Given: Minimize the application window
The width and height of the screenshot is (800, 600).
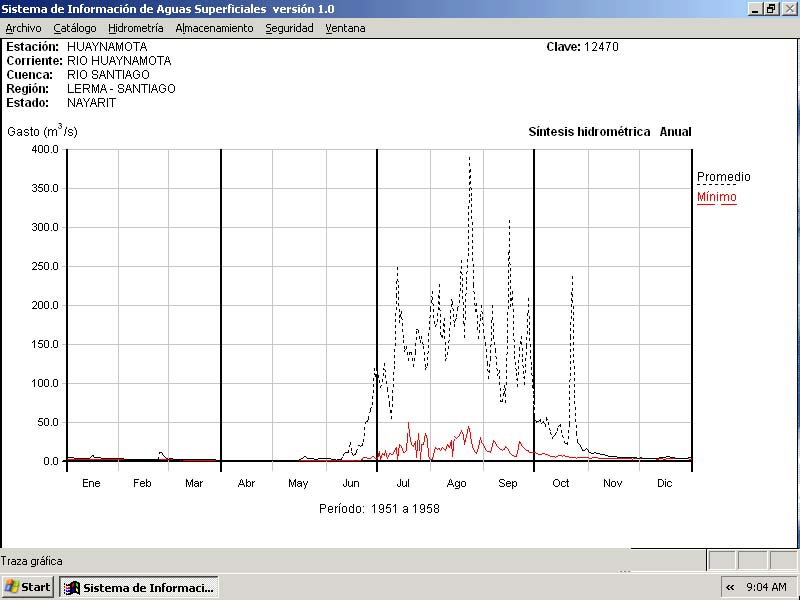Looking at the screenshot, I should [755, 8].
